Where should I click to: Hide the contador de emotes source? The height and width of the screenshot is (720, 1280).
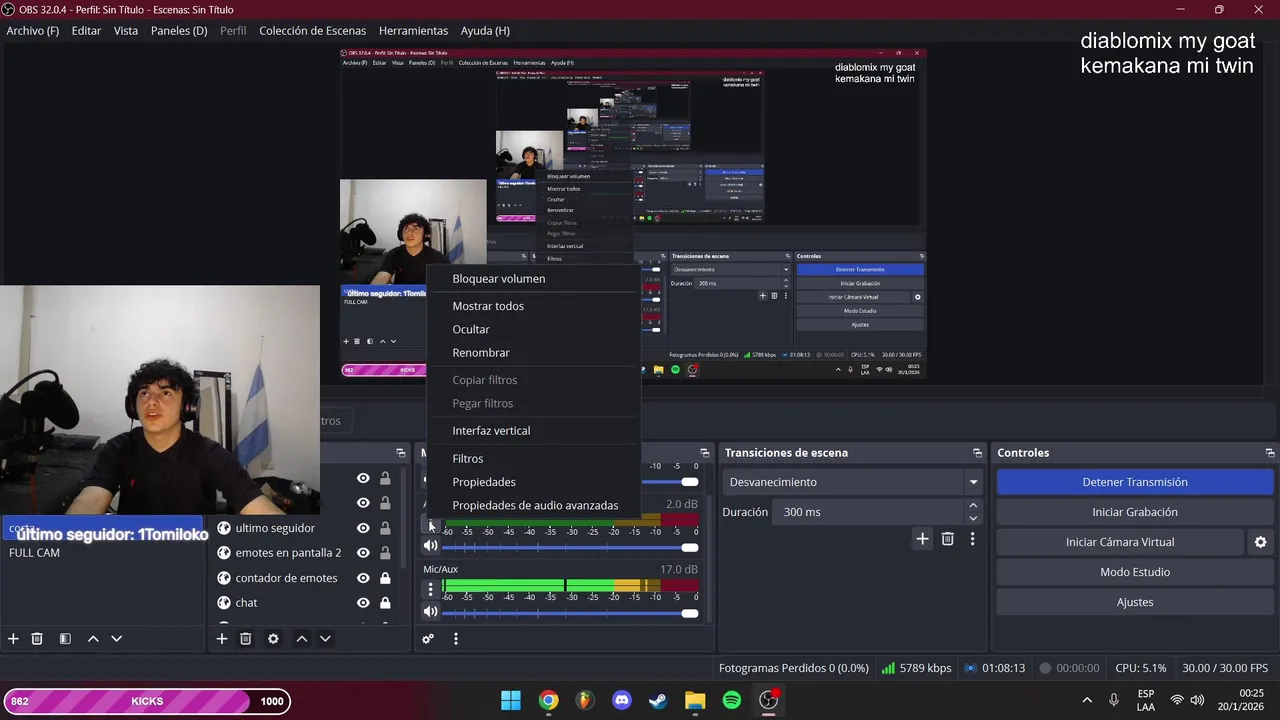pos(363,578)
